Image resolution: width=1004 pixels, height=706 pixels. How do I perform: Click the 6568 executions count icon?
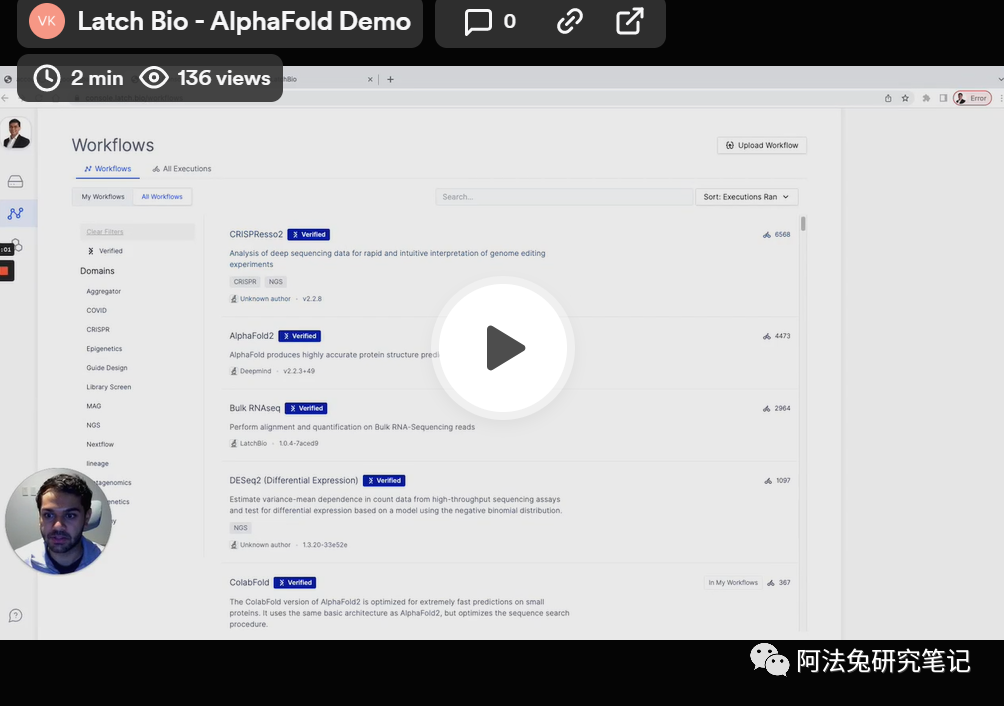click(767, 235)
